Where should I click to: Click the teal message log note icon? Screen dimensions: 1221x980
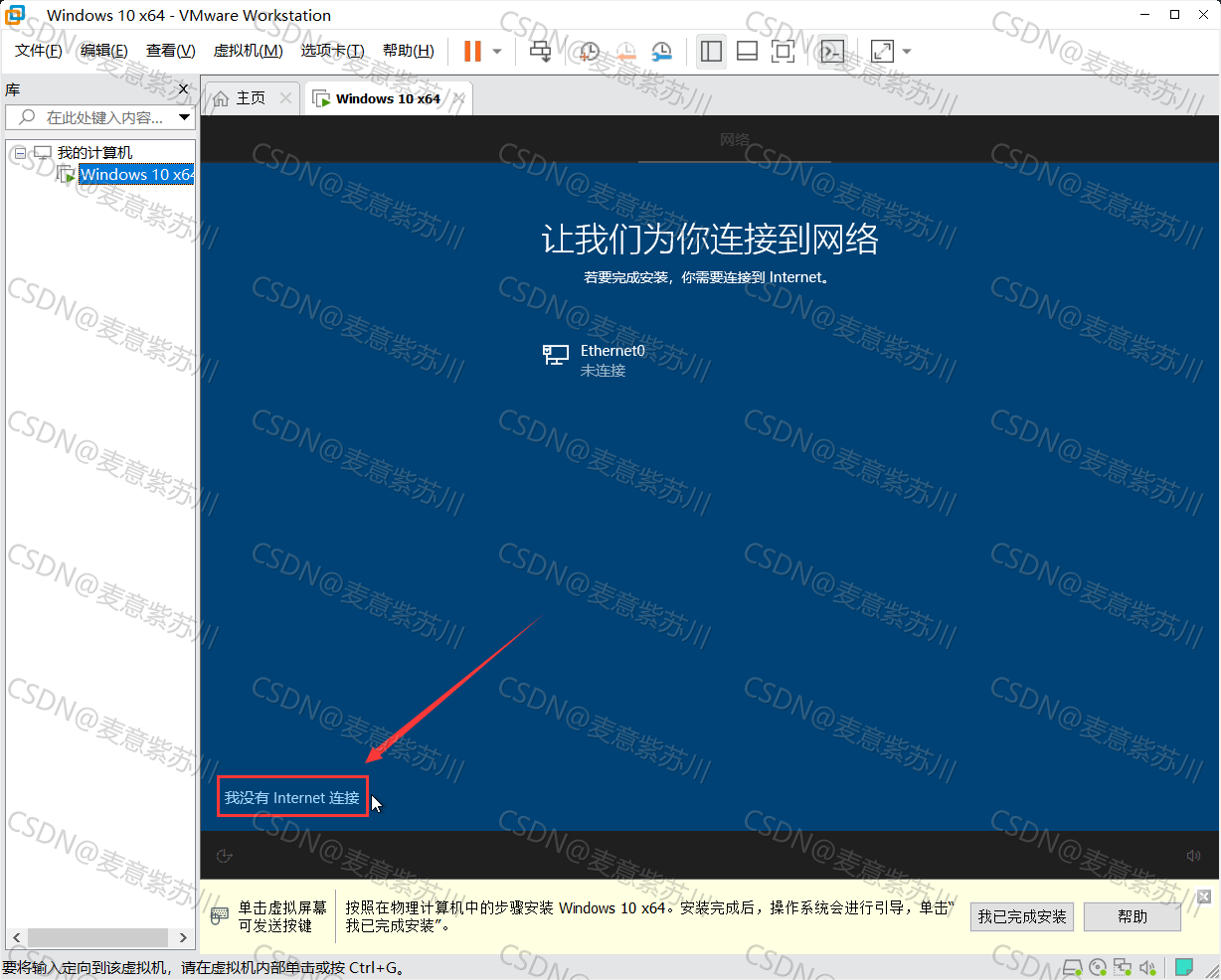pos(1184,967)
